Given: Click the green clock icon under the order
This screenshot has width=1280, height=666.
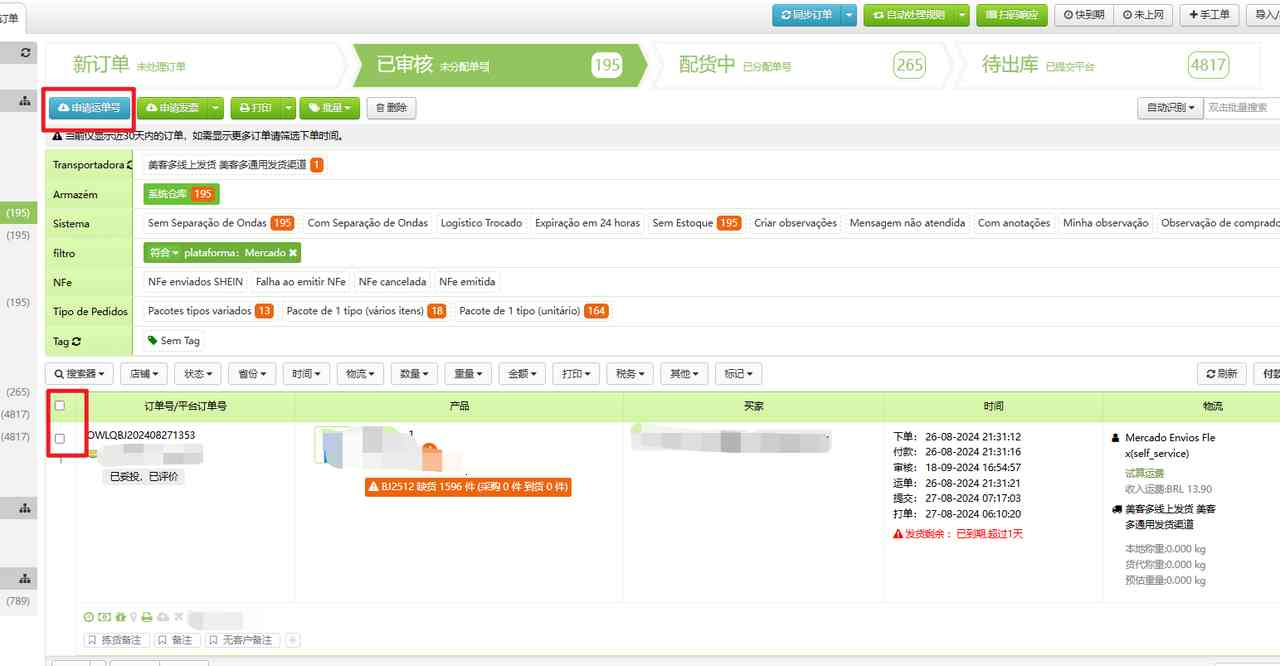Looking at the screenshot, I should point(89,618).
